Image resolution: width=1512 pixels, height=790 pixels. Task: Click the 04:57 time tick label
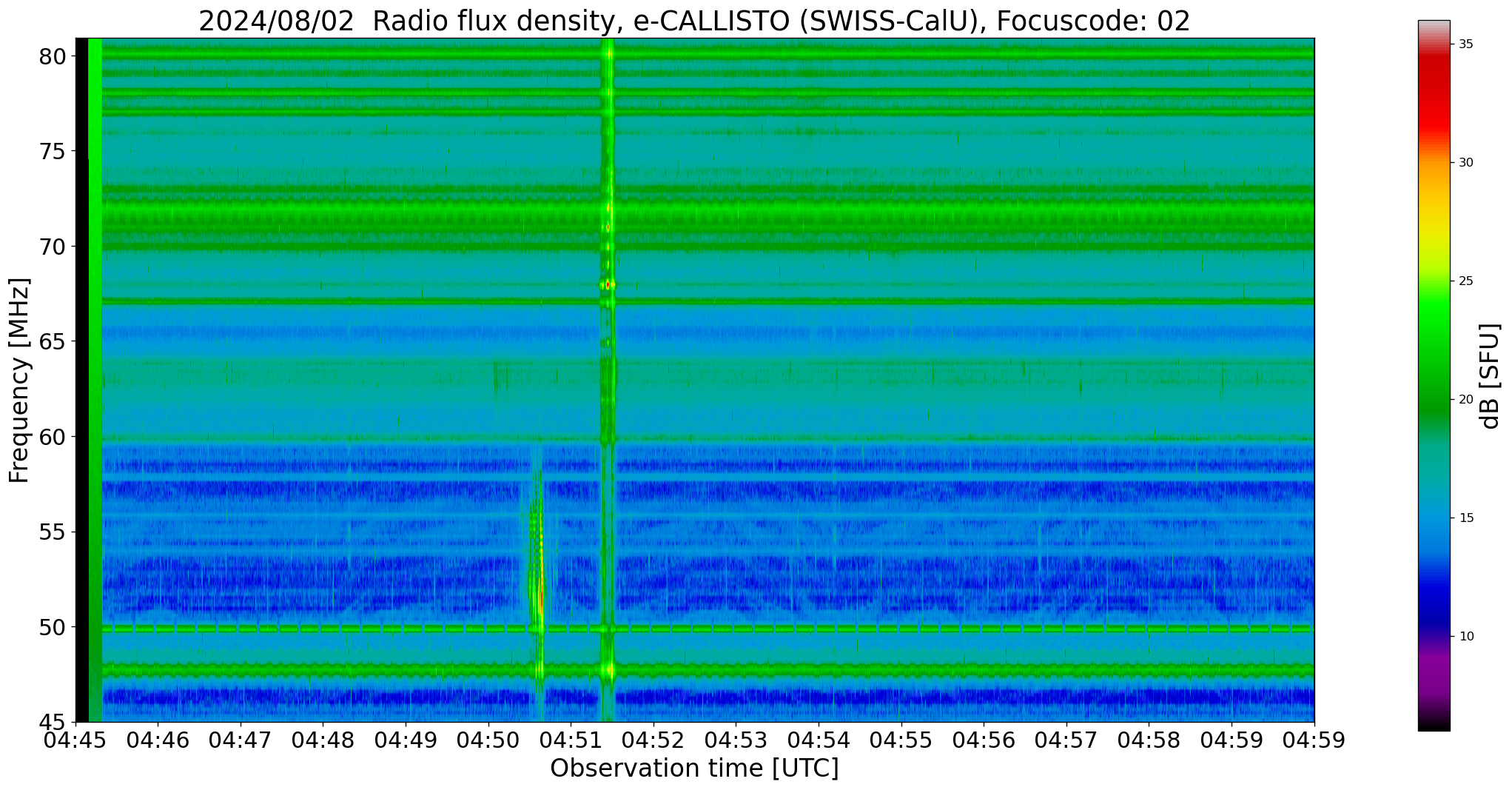(x=1066, y=740)
